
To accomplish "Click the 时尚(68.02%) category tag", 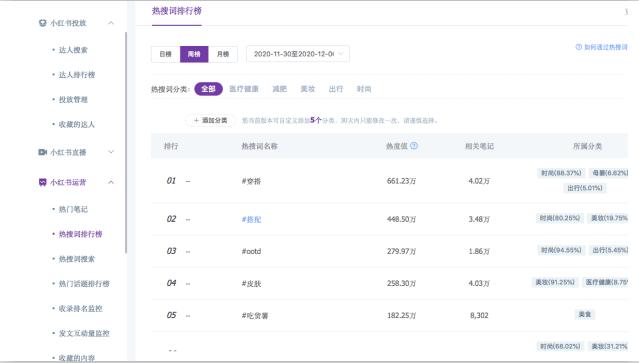I will pos(560,346).
